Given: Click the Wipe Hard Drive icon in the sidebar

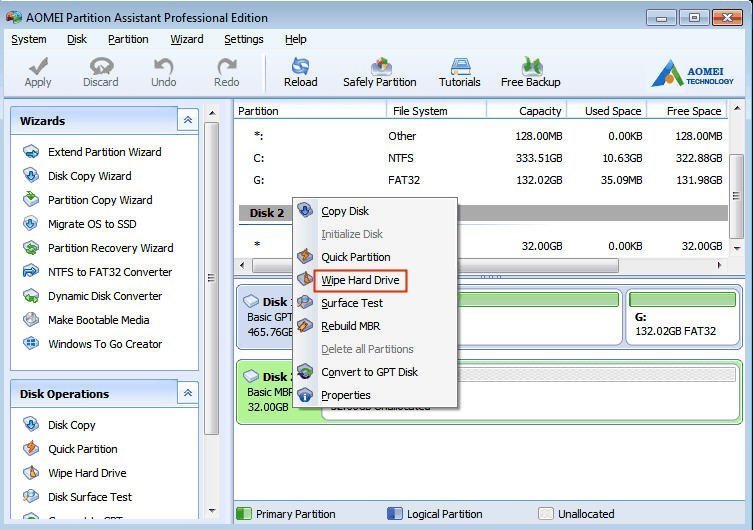Looking at the screenshot, I should pos(31,472).
